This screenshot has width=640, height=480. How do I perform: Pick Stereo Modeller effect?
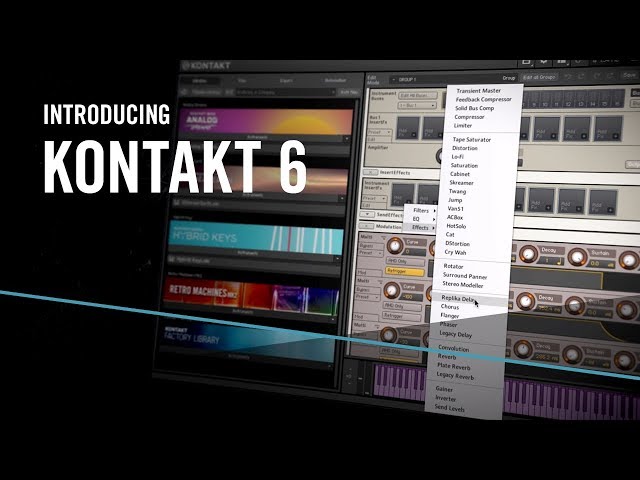[463, 284]
